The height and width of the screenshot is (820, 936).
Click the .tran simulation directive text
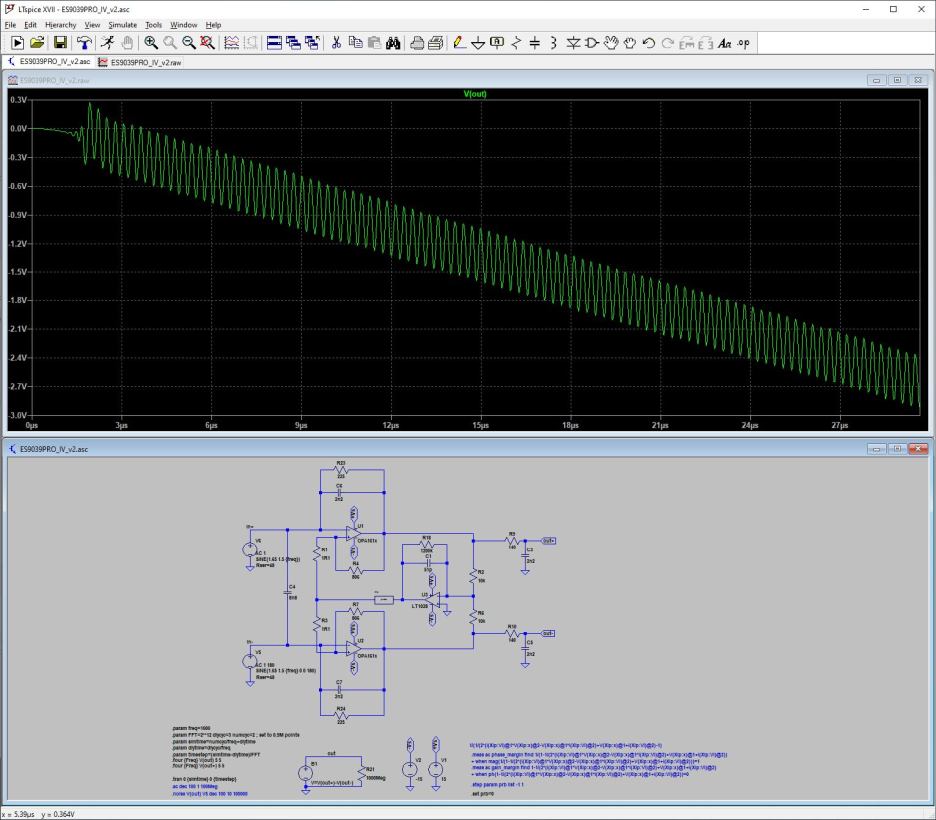tap(205, 779)
